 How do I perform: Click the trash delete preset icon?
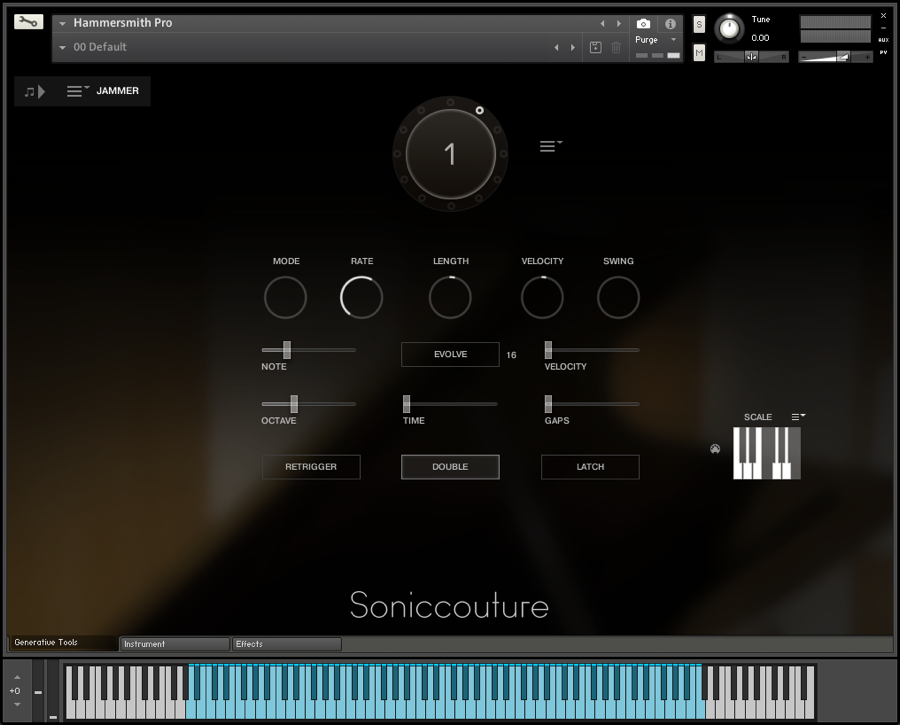pyautogui.click(x=616, y=47)
